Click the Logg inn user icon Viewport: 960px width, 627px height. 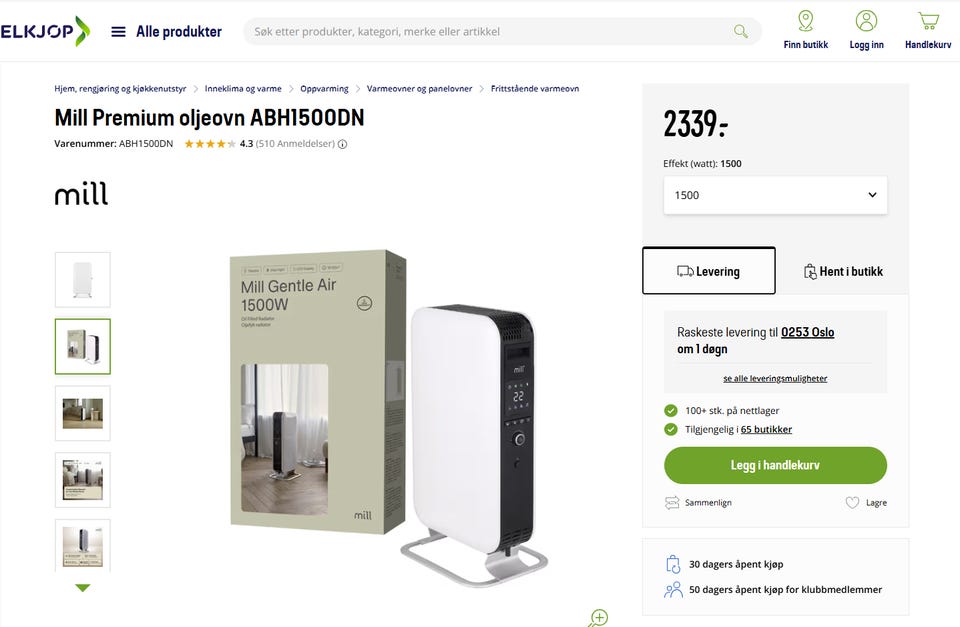point(866,21)
